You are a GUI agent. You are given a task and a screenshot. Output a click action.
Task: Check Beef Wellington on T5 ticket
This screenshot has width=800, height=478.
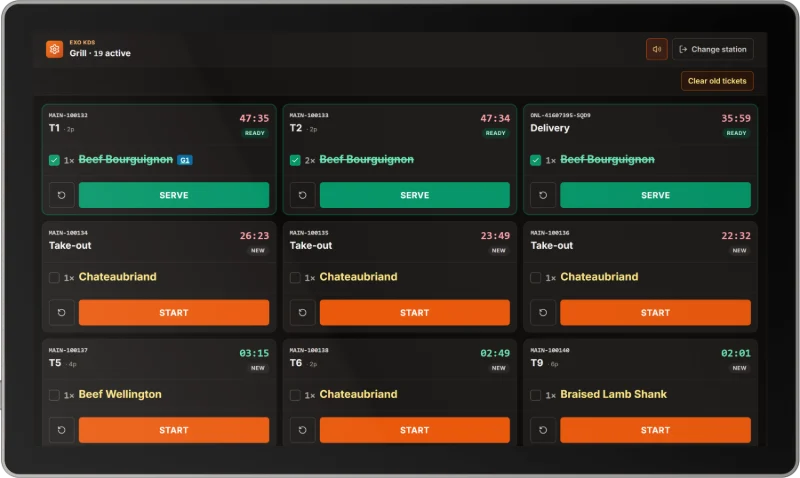(54, 395)
